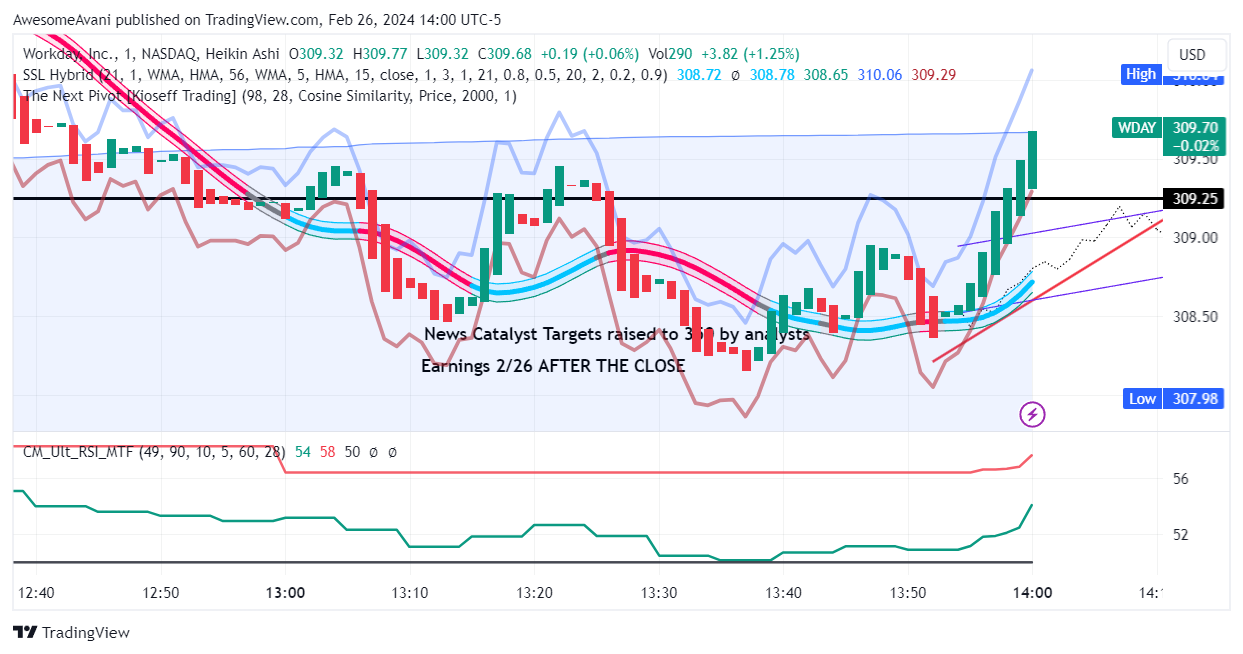
Task: Click the 309.50 price scale value
Action: click(x=1195, y=159)
